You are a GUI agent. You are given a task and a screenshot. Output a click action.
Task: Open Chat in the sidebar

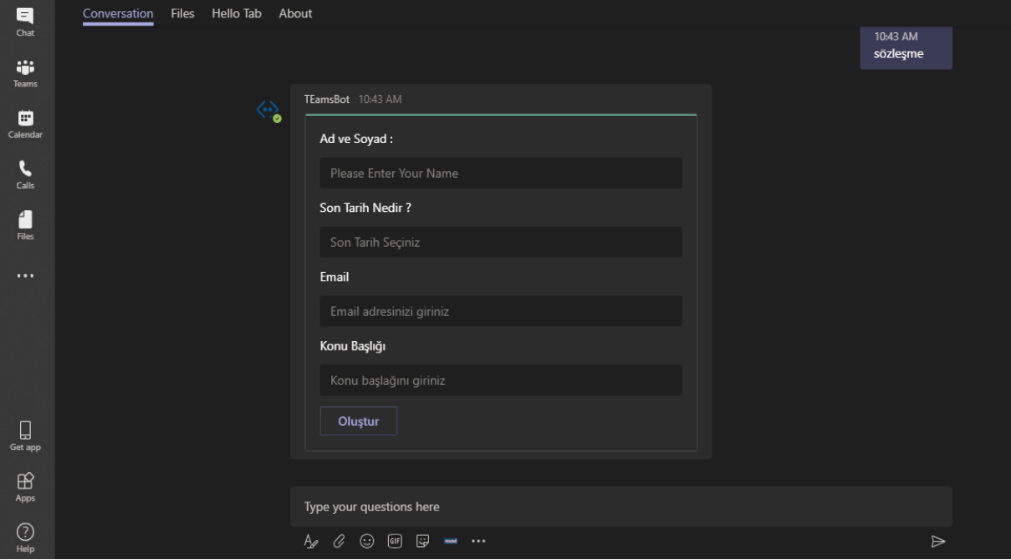click(25, 22)
